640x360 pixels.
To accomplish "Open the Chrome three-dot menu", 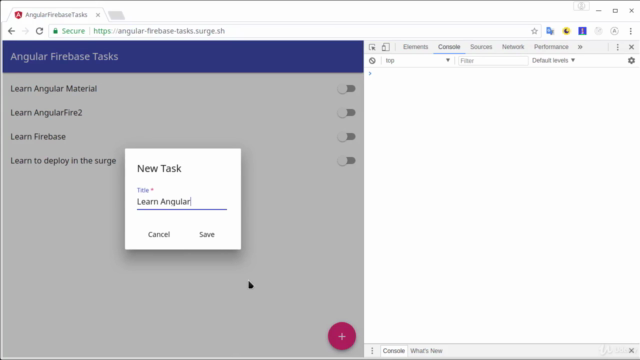I will [631, 31].
